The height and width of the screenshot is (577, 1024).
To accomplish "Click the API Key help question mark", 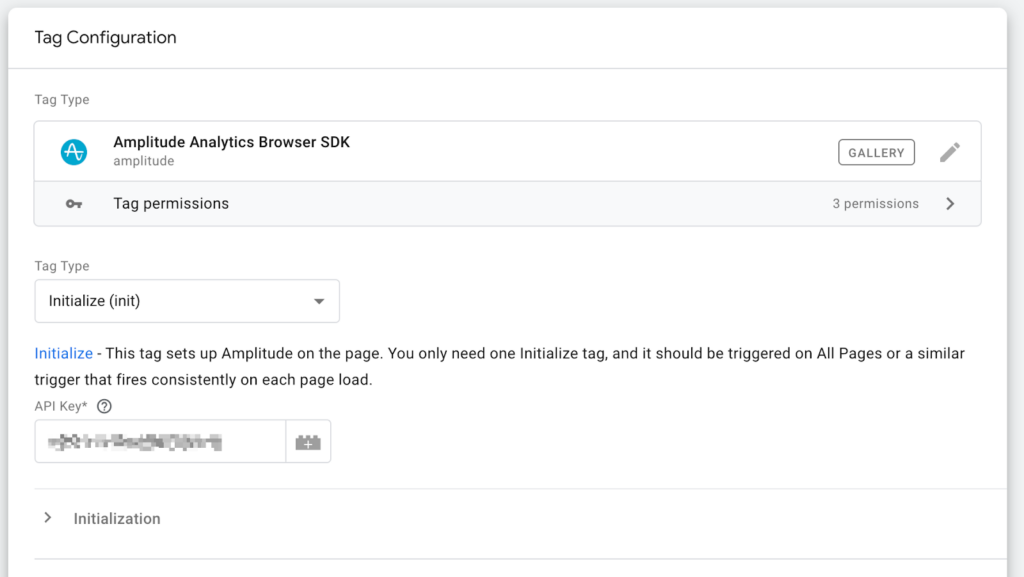I will [x=104, y=406].
